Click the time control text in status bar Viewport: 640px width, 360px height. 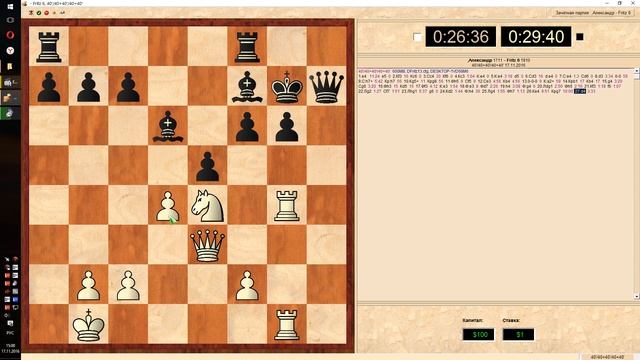coord(607,357)
